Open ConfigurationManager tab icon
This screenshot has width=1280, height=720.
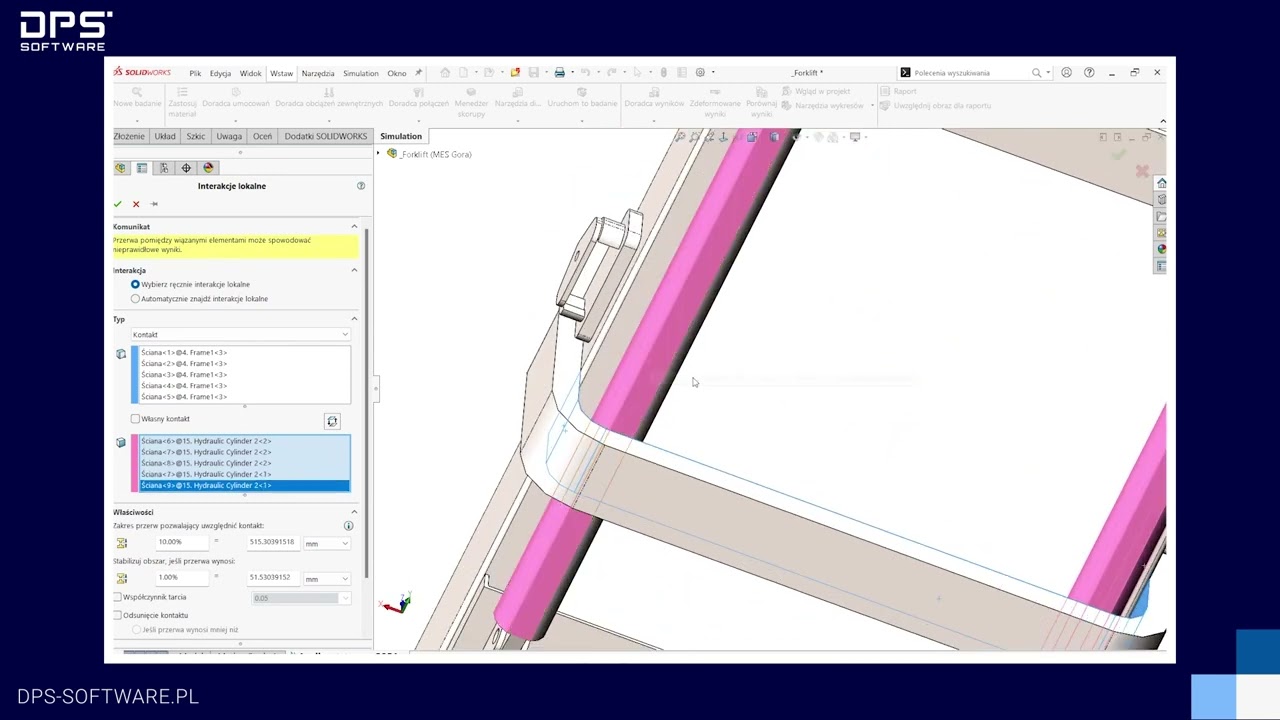164,168
